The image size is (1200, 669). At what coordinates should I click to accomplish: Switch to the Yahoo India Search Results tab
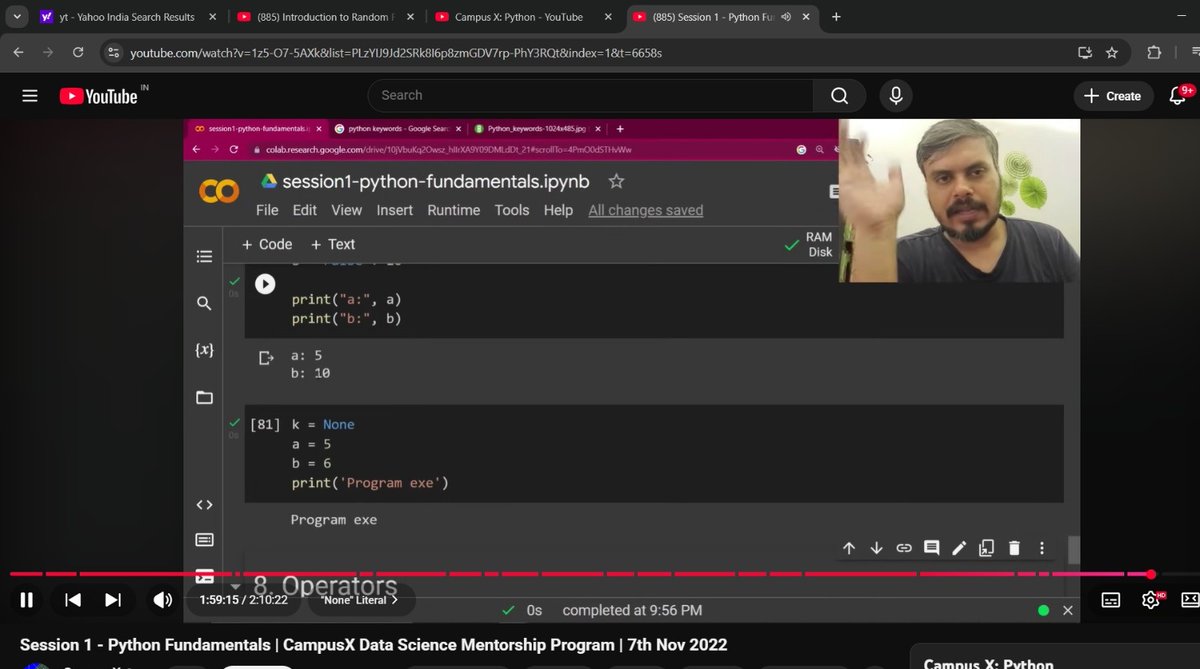[125, 17]
